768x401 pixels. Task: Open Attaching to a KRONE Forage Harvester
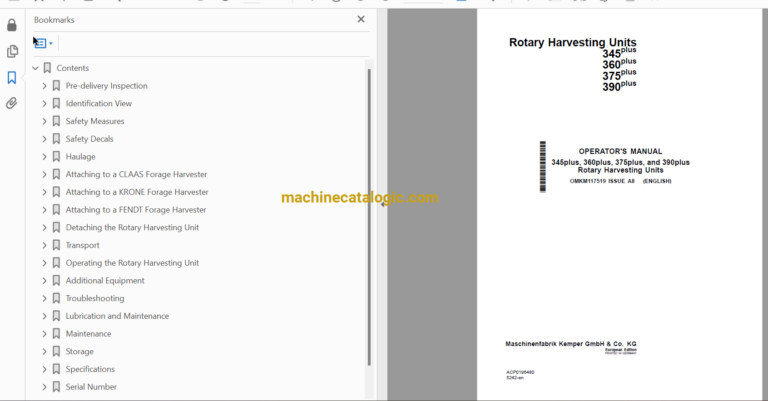137,192
